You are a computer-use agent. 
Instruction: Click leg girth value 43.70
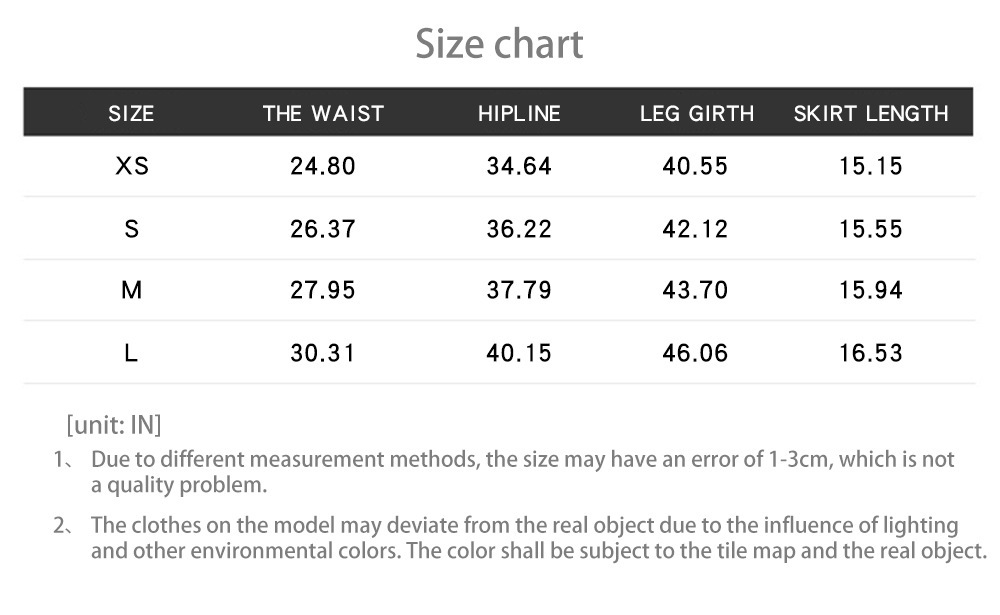point(695,290)
